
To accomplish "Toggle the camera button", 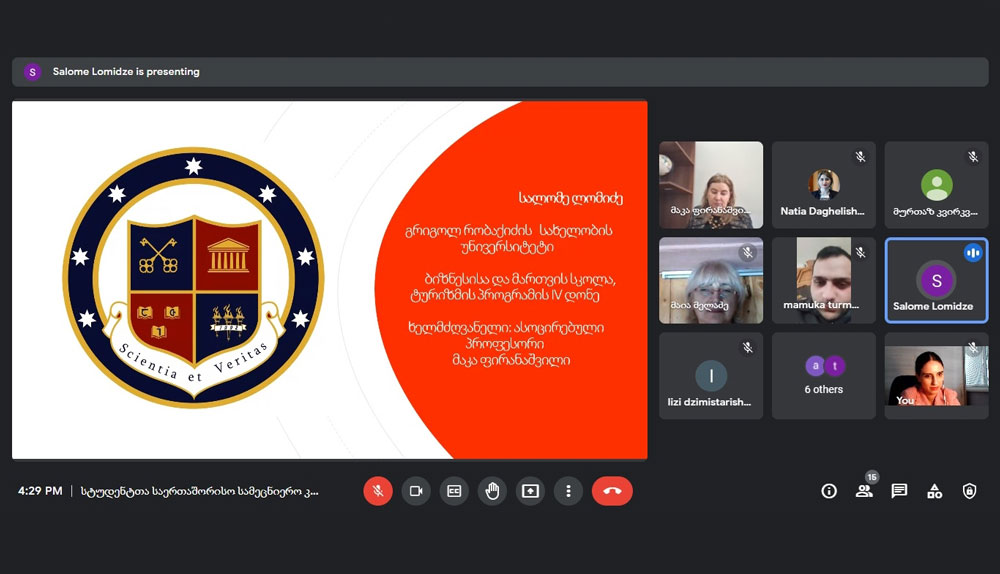I will (x=416, y=491).
